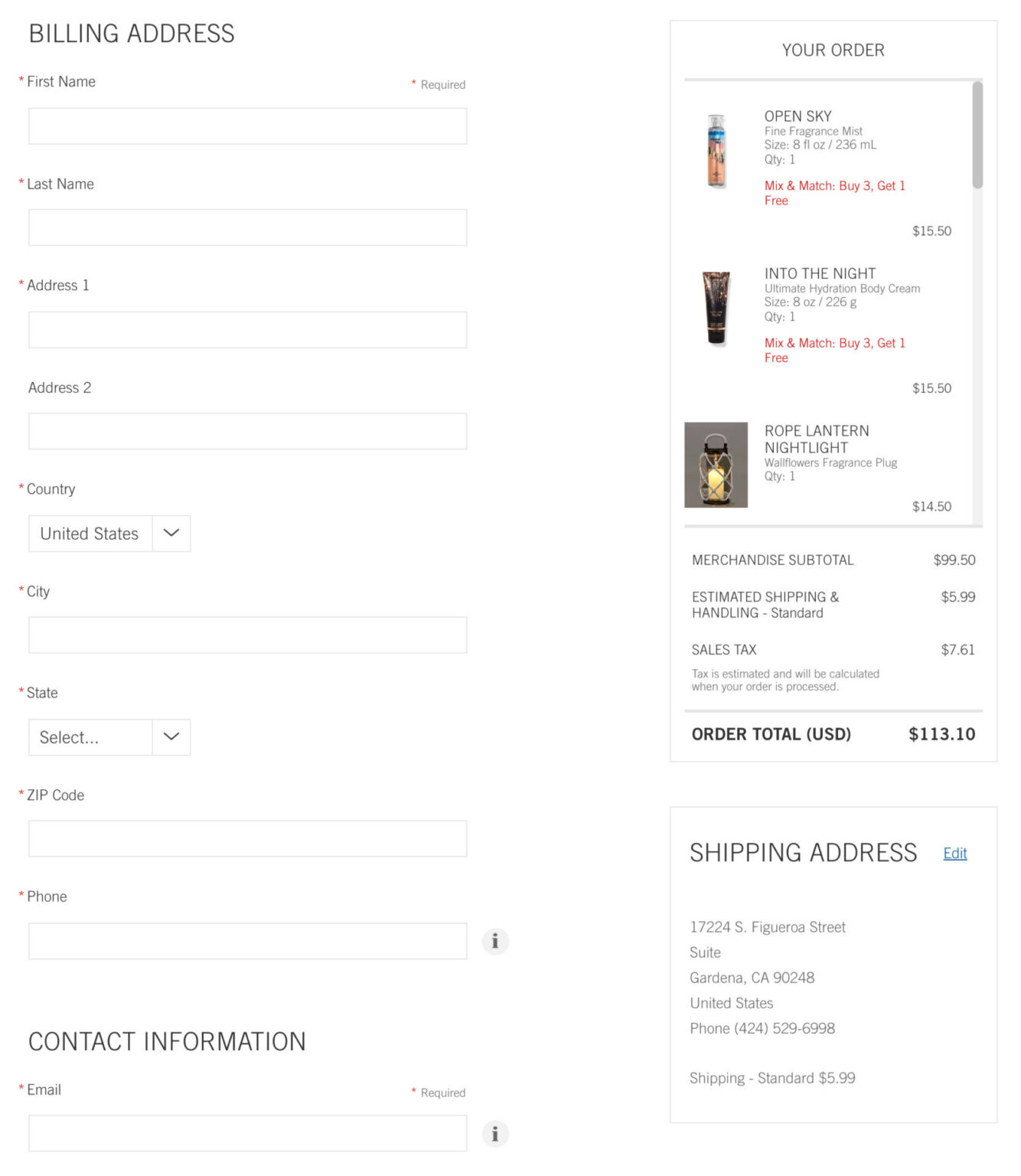Edit the shipping address
The image size is (1021, 1176).
954,853
